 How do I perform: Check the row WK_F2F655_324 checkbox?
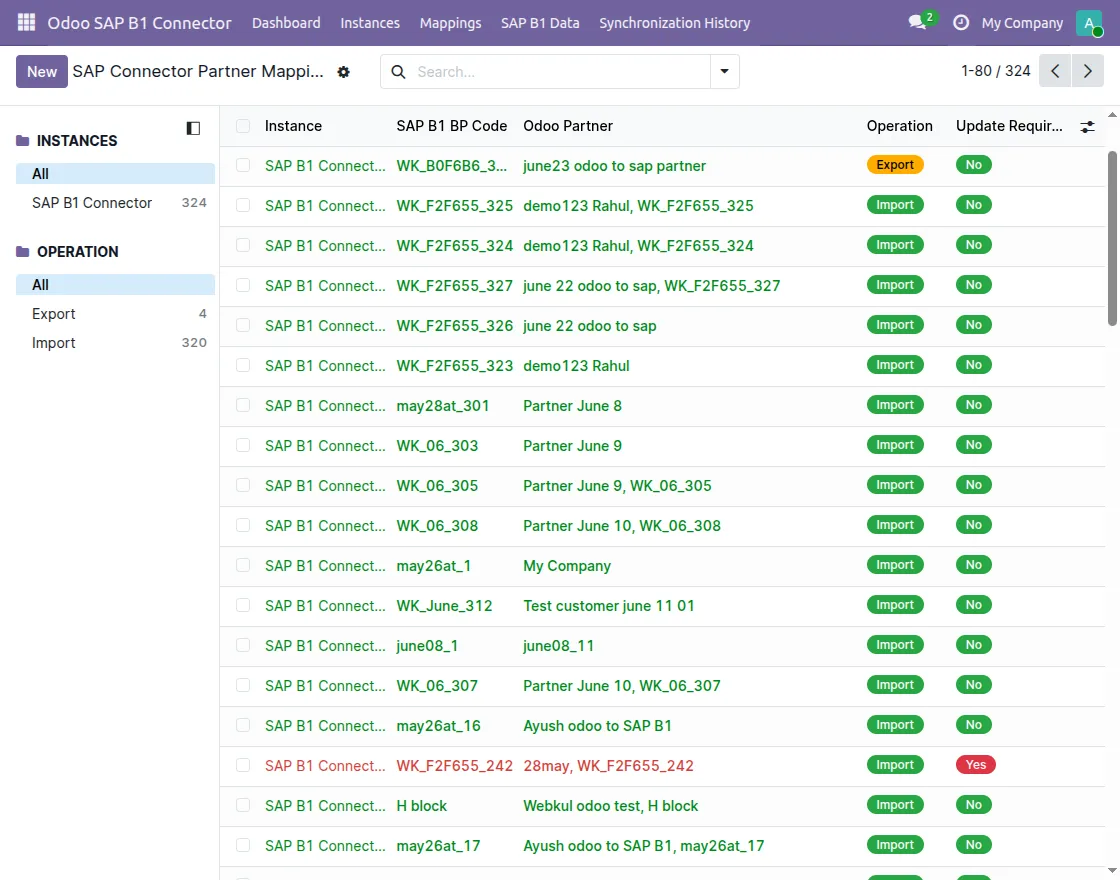coord(243,246)
